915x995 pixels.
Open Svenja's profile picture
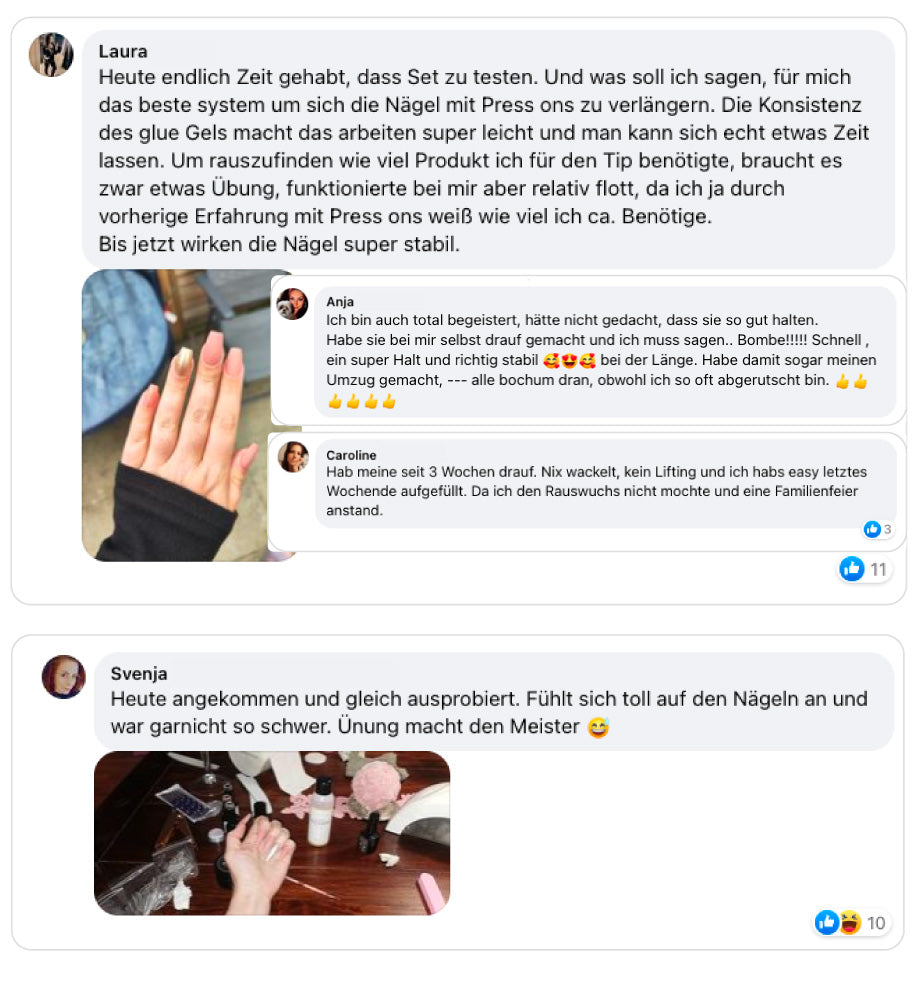tap(63, 677)
